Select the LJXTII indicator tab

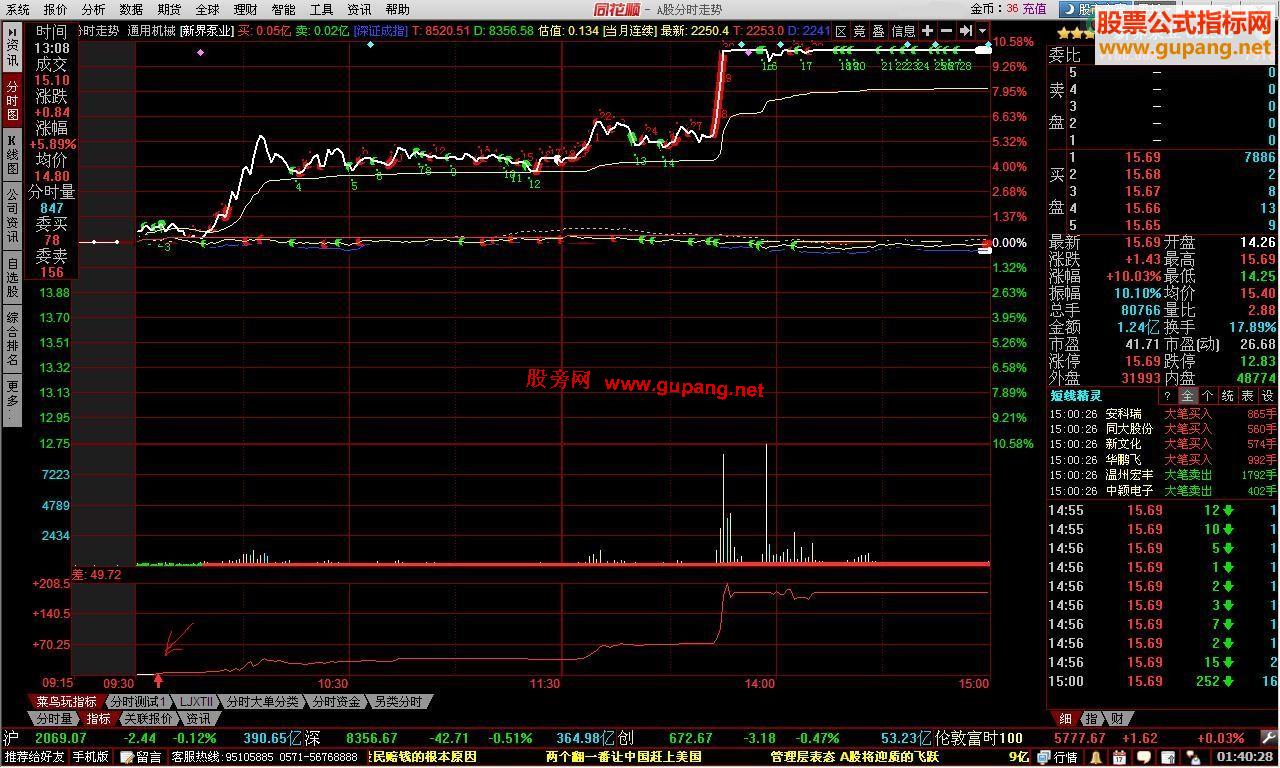(196, 702)
